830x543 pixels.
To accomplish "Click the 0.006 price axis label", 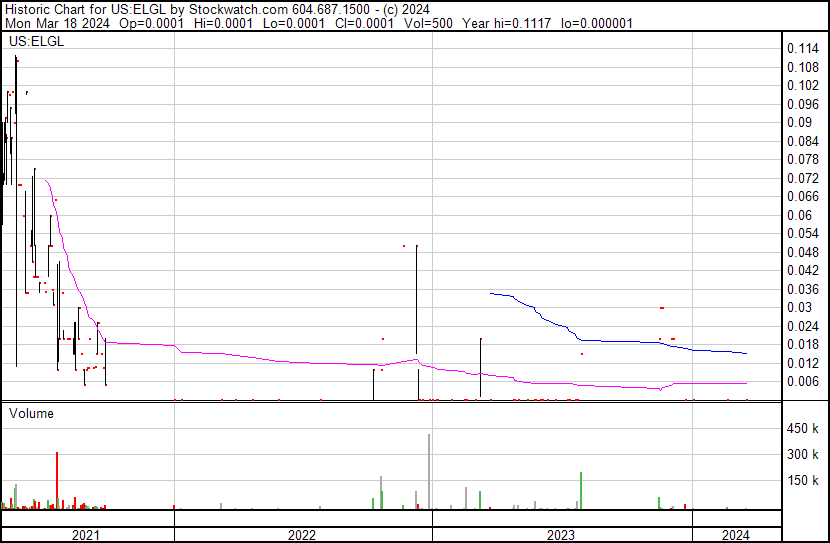I will point(802,381).
